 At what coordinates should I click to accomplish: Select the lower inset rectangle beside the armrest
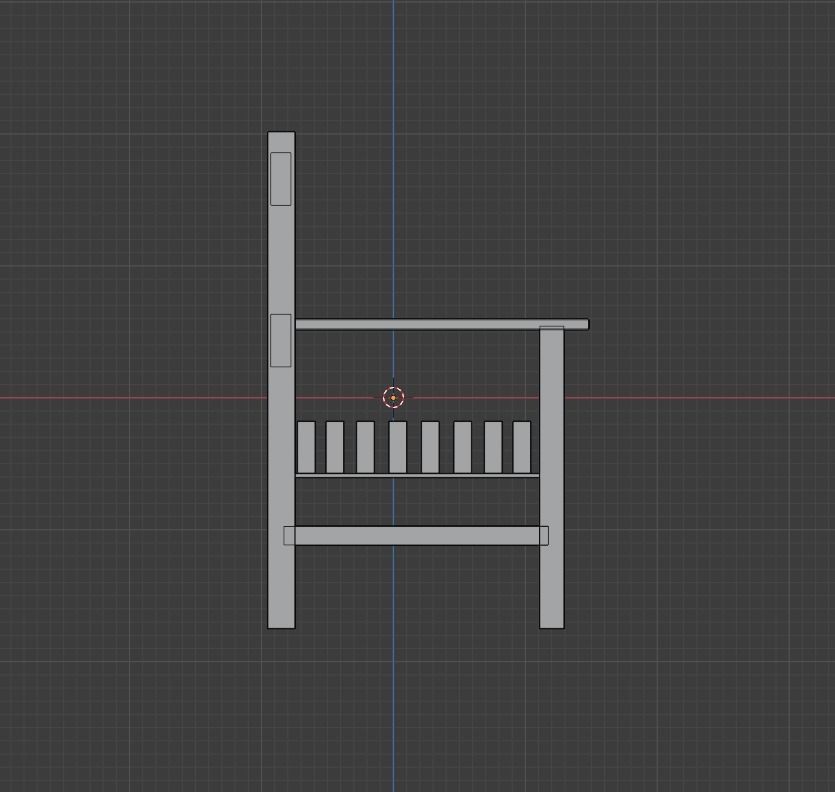coord(281,340)
